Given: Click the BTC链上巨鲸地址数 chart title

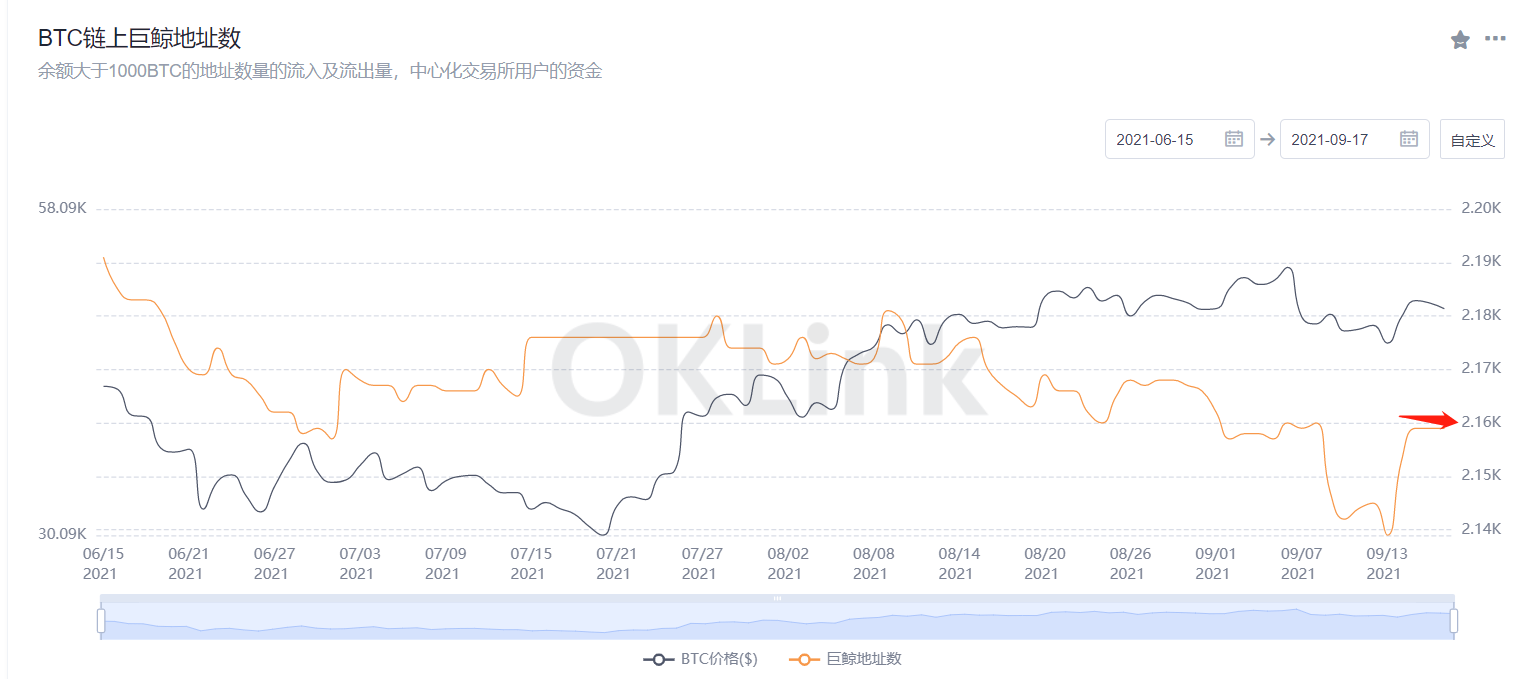Looking at the screenshot, I should (x=139, y=39).
